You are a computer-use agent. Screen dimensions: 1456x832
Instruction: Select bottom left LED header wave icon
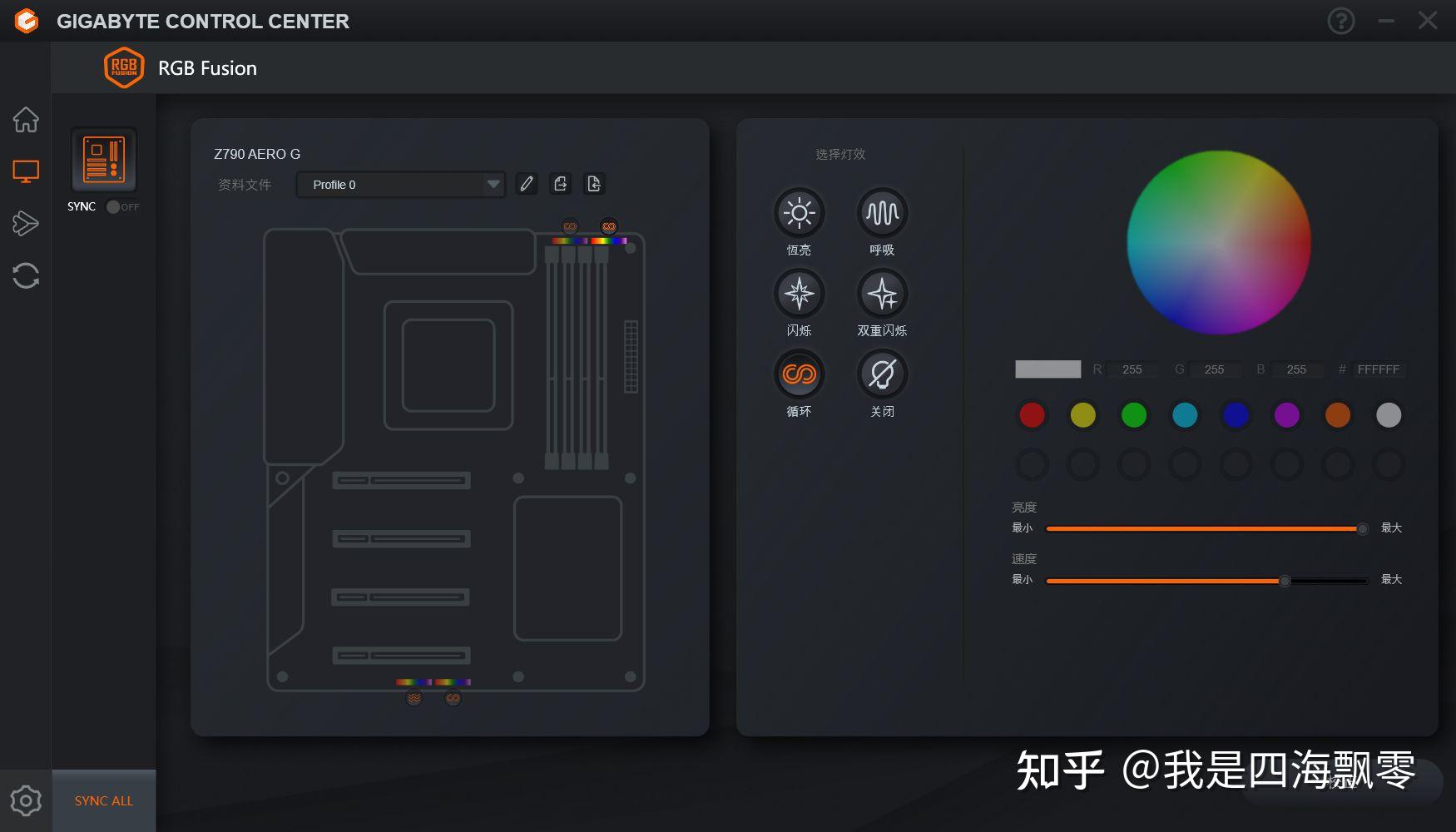click(414, 698)
